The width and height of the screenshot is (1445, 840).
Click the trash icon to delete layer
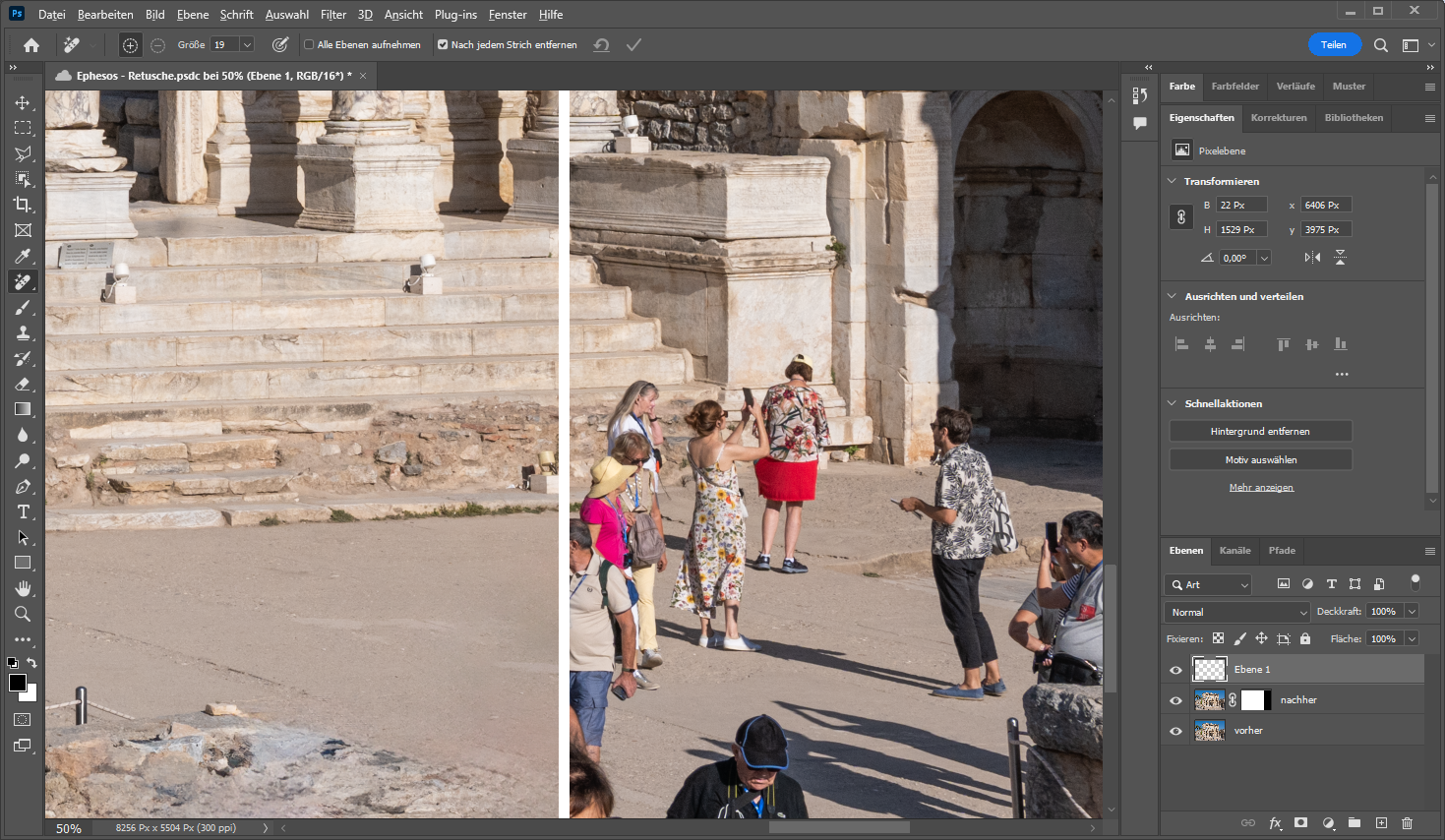coord(1407,822)
